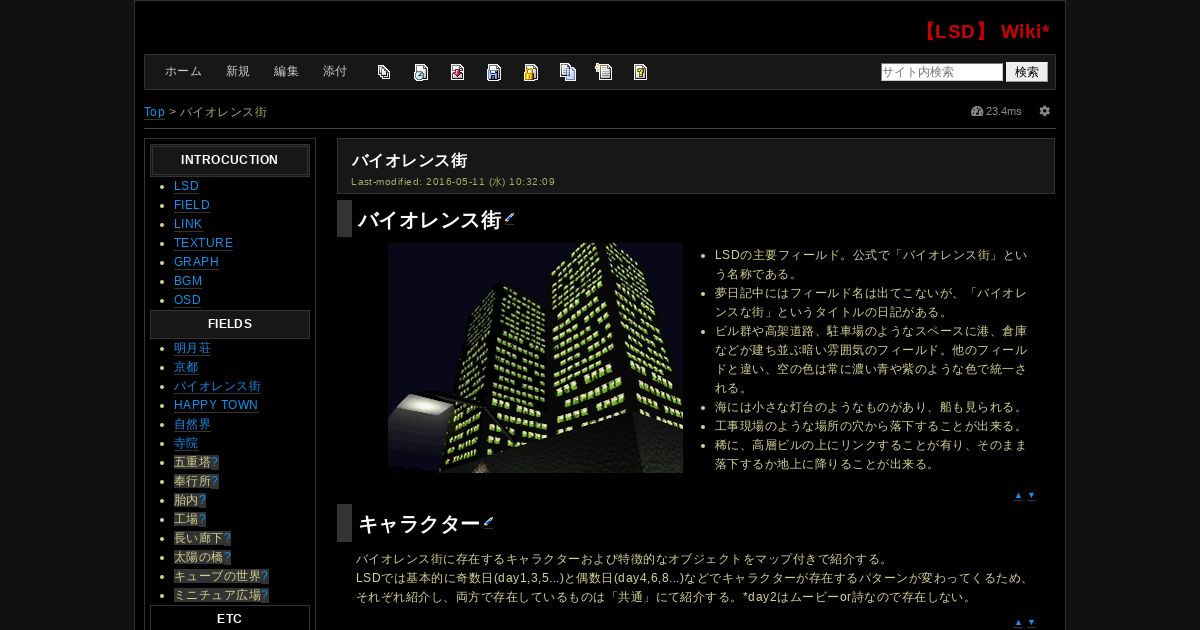The width and height of the screenshot is (1200, 630).
Task: Open the LINK sidebar link
Action: click(188, 224)
